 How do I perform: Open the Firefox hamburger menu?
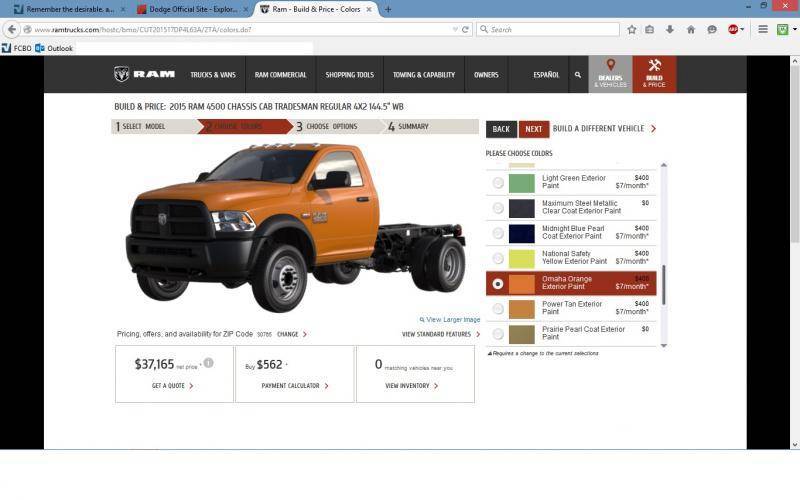pyautogui.click(x=763, y=29)
